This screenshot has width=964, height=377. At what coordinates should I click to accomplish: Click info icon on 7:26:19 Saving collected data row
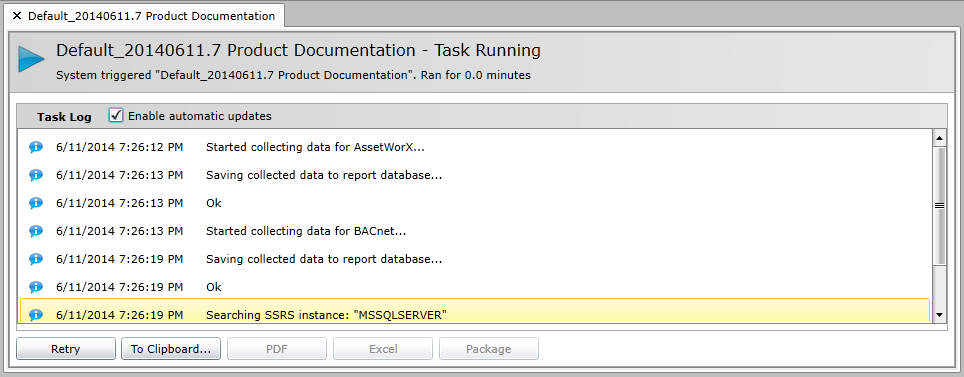click(36, 259)
